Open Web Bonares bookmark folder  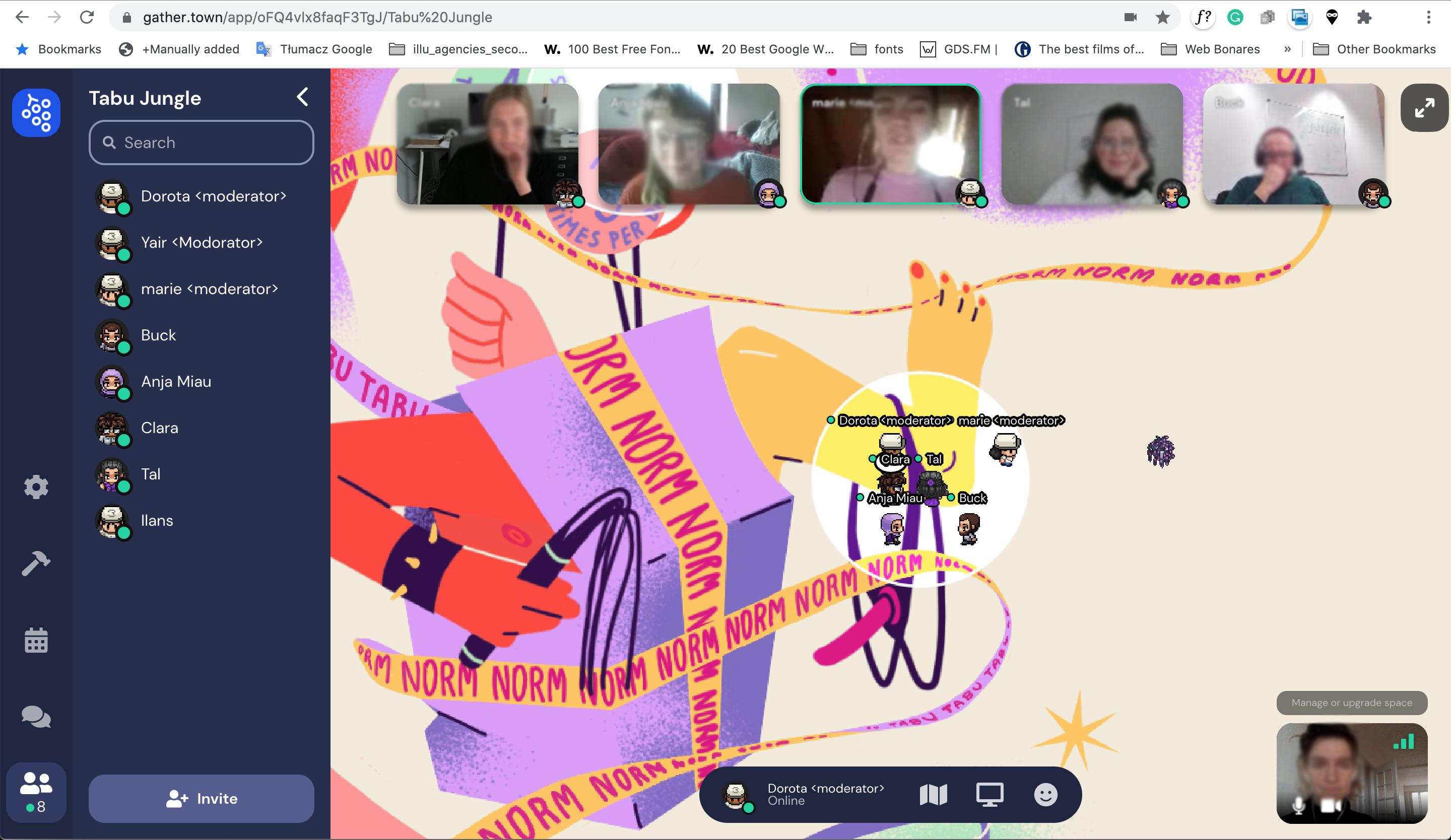pyautogui.click(x=1210, y=49)
